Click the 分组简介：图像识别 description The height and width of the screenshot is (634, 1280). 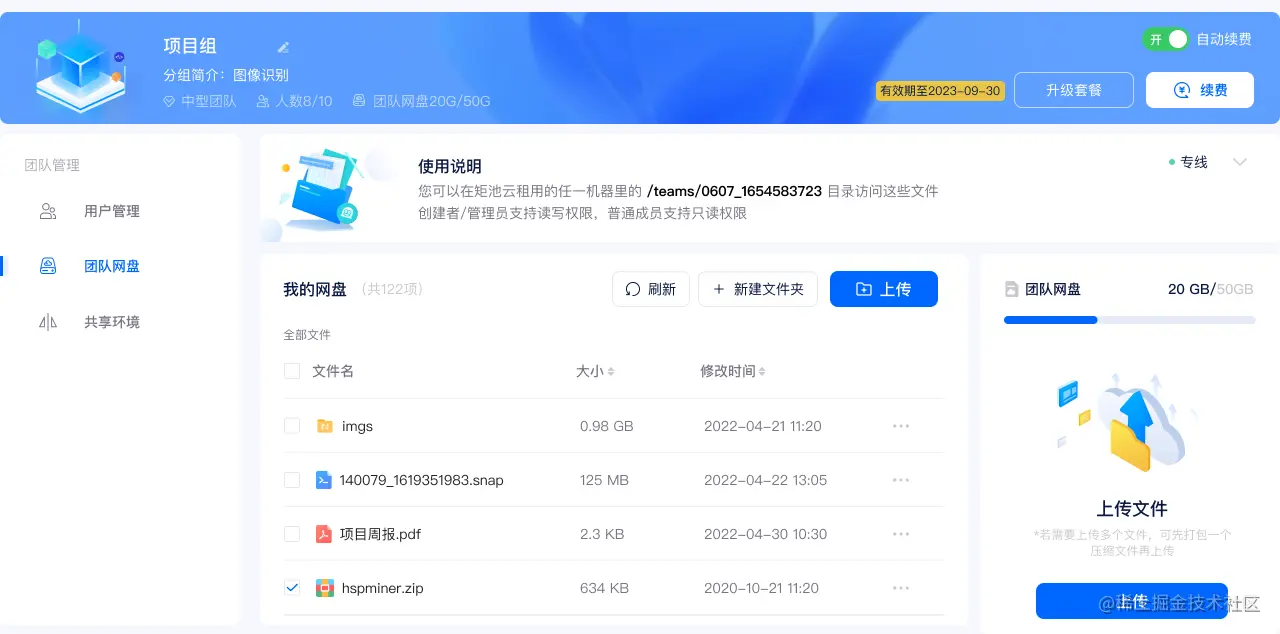[x=226, y=75]
